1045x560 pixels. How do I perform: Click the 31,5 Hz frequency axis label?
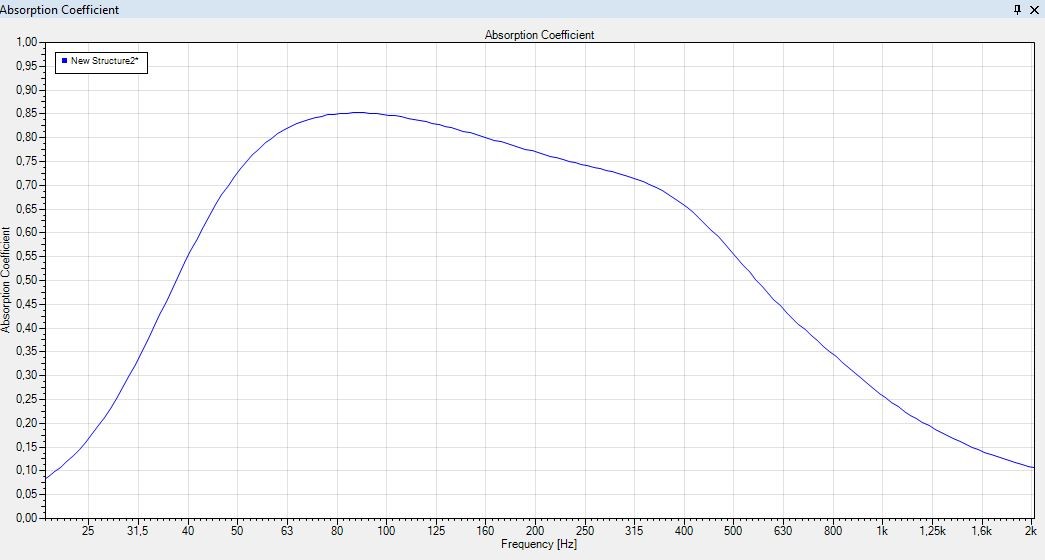pos(137,530)
